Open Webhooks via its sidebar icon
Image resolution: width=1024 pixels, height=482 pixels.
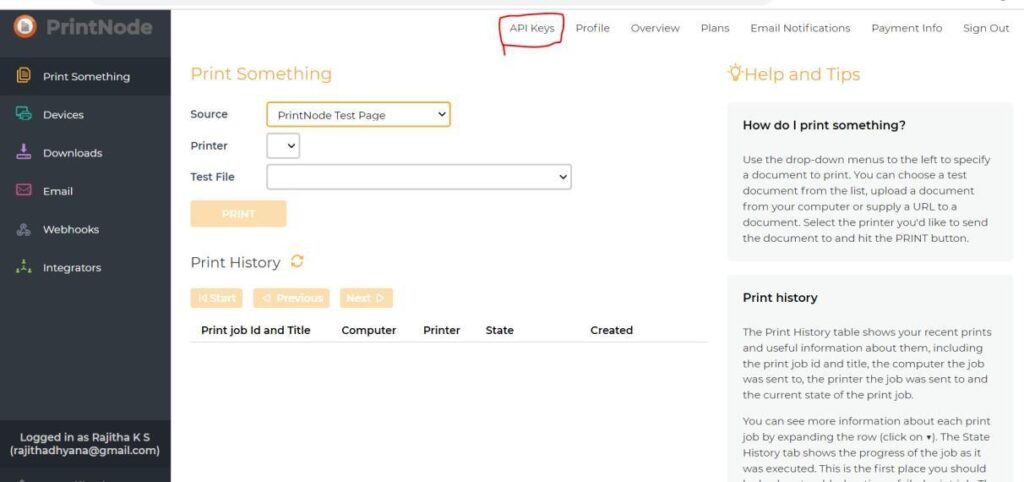click(x=23, y=229)
